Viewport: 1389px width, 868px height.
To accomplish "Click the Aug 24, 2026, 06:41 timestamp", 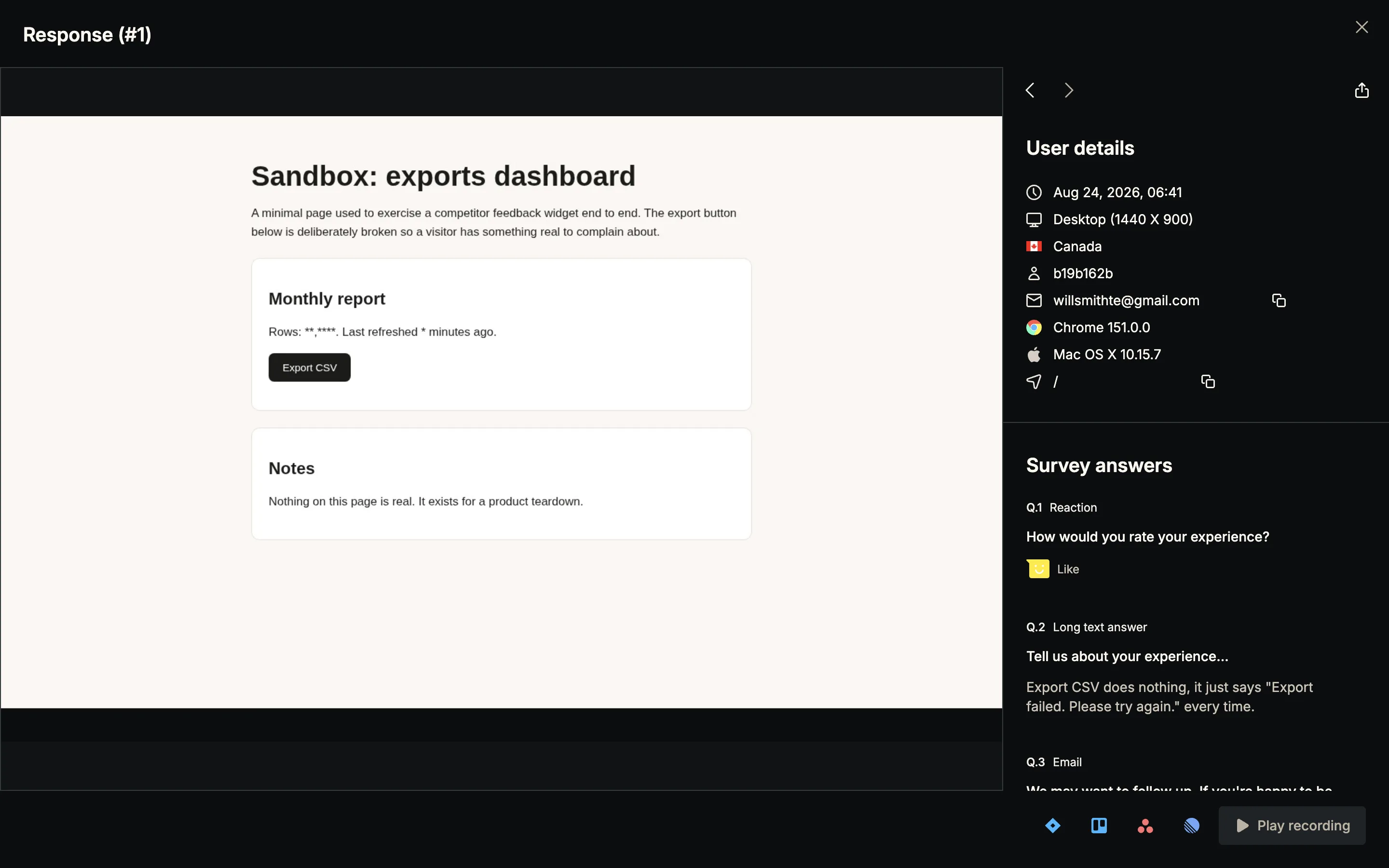I will point(1117,192).
